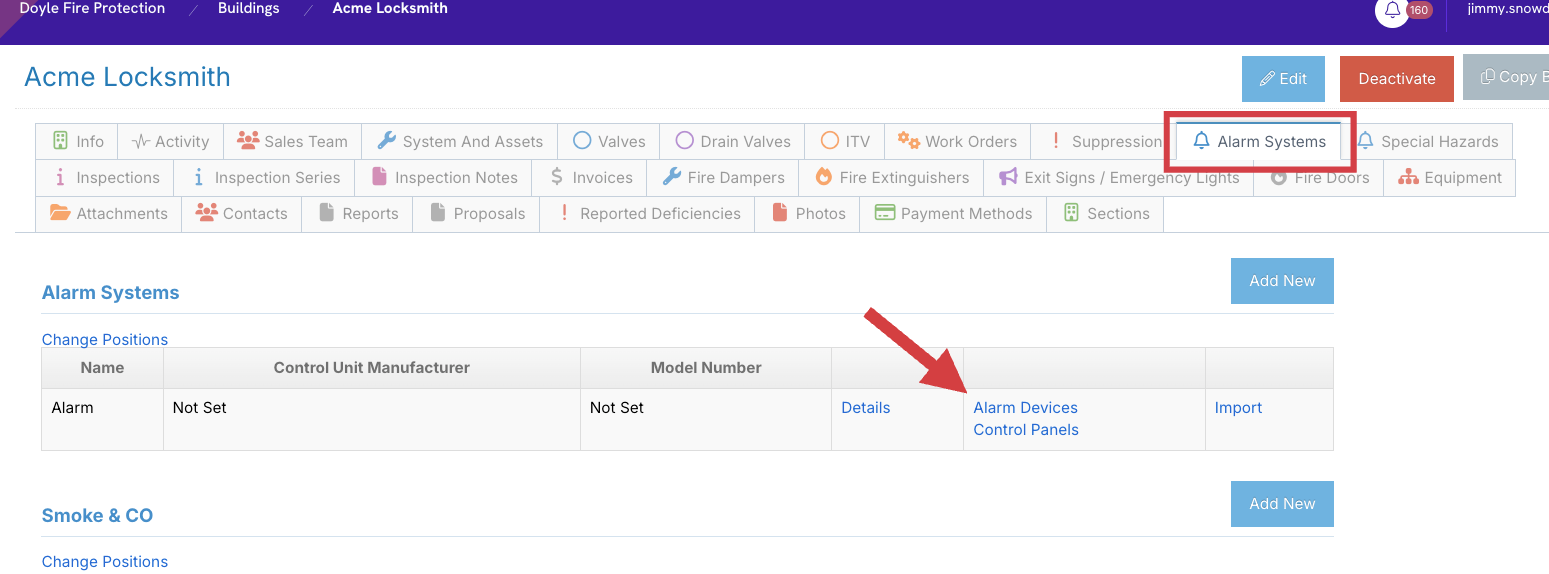
Task: Change Positions under Alarm Systems
Action: coord(105,339)
